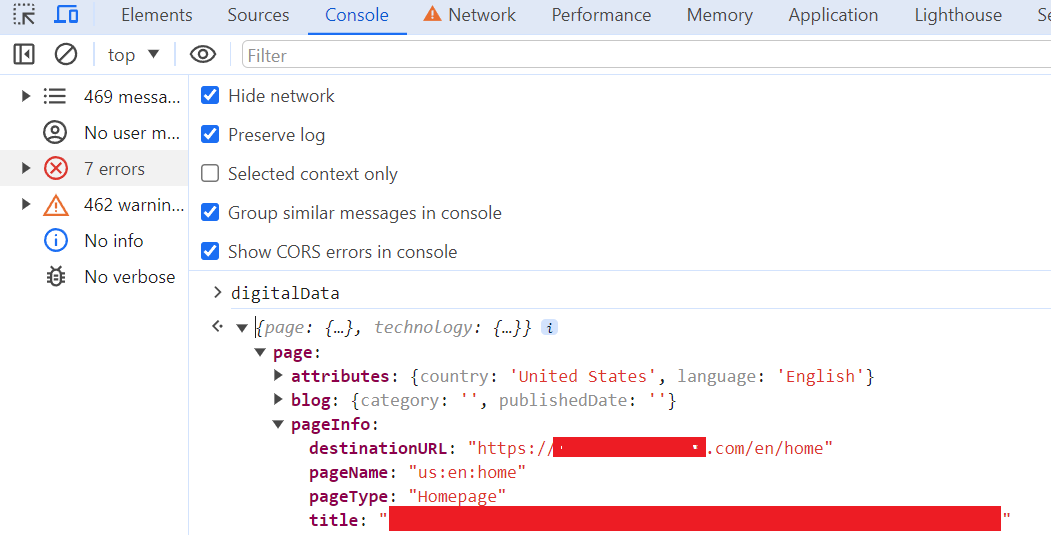The image size is (1051, 540).
Task: Collapse the page property
Action: point(260,352)
